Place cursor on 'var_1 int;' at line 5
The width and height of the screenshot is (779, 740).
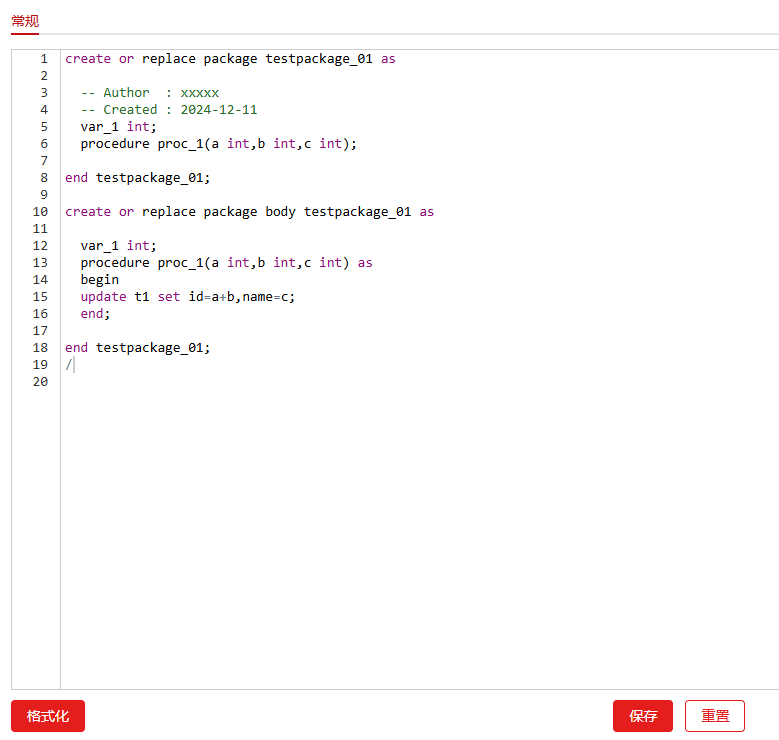click(x=118, y=127)
